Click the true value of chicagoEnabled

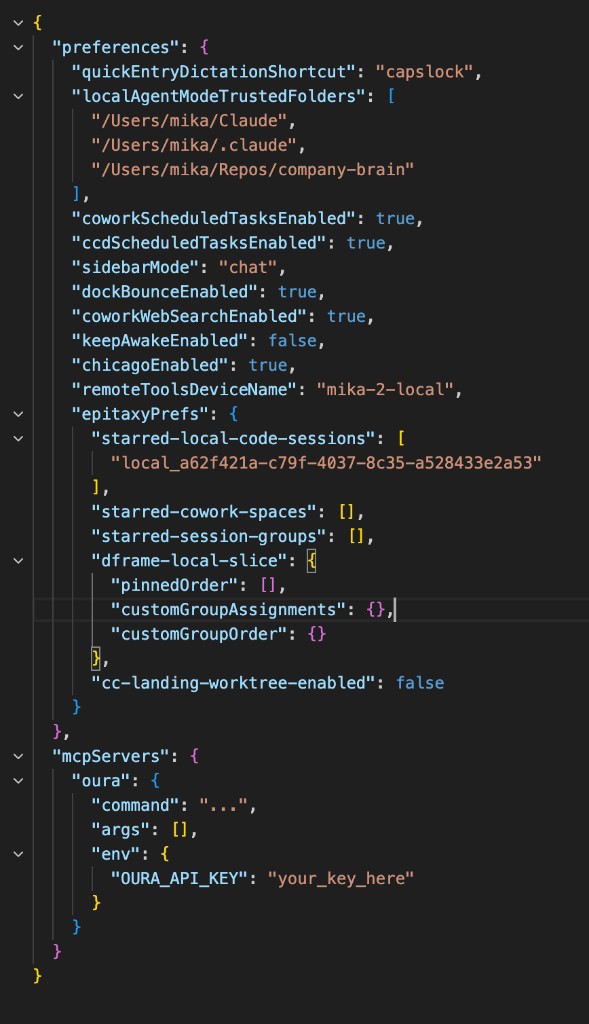[x=268, y=365]
